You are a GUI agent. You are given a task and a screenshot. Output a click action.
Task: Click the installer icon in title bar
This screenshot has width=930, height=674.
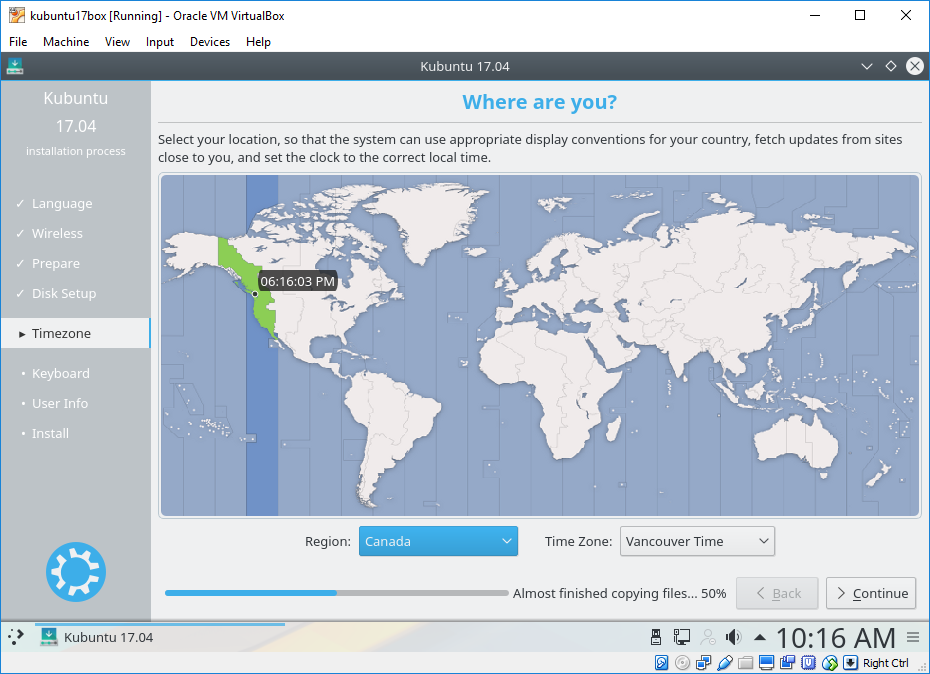15,66
